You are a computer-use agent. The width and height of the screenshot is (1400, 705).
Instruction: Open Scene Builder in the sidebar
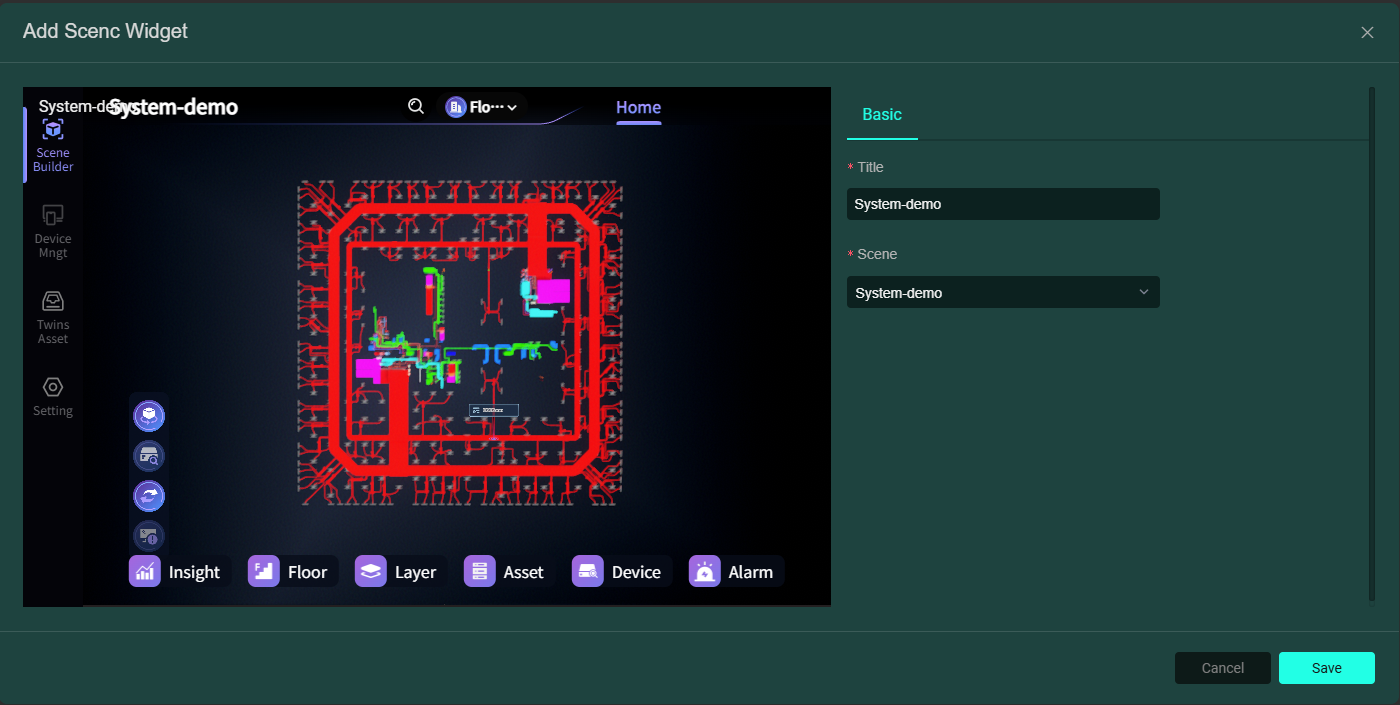(x=53, y=145)
